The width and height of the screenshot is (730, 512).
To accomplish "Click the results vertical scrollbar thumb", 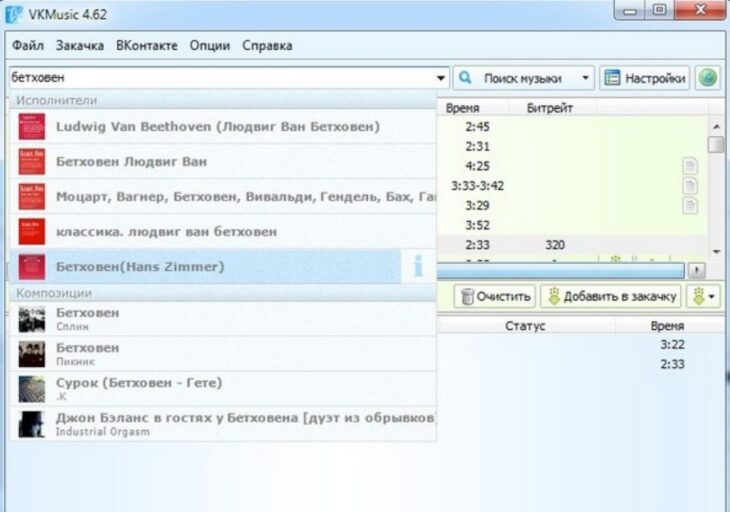I will tap(716, 144).
